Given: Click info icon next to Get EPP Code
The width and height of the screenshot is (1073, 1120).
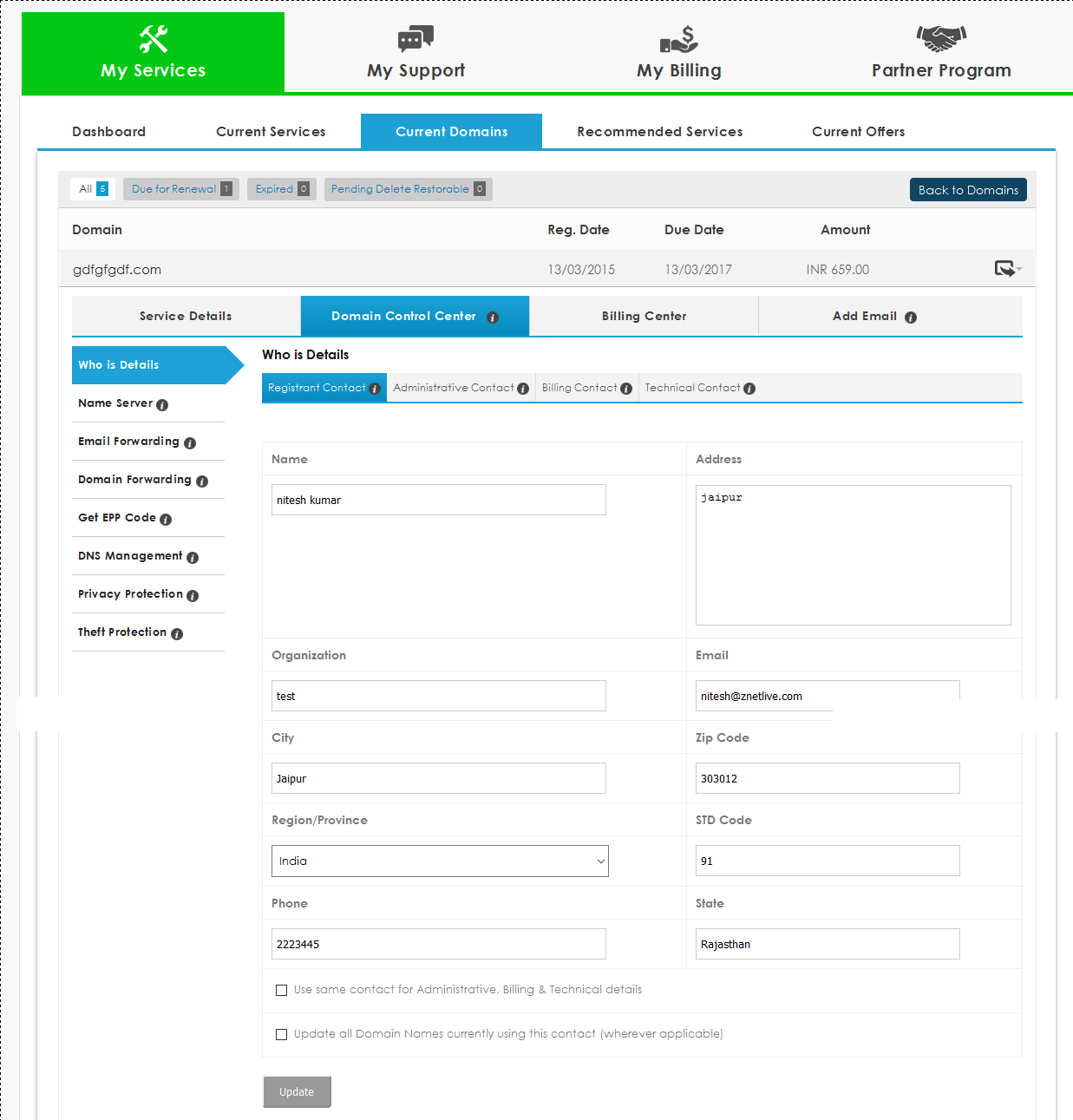Looking at the screenshot, I should pos(166,520).
